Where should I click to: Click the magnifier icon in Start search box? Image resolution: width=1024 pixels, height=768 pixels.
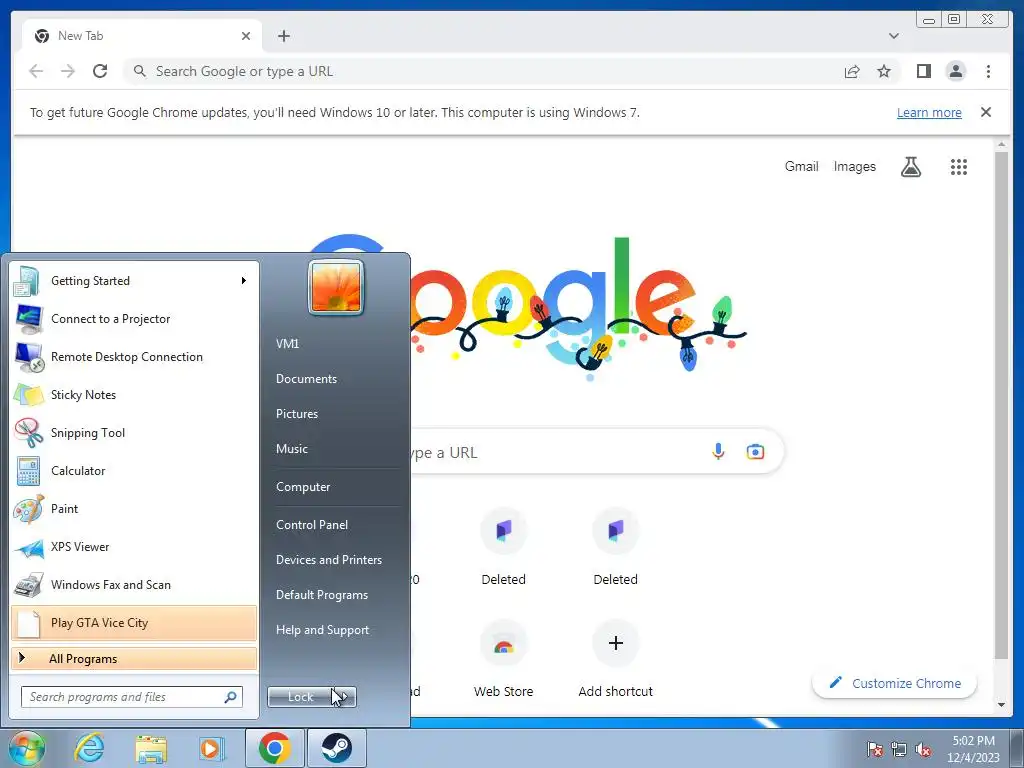coord(230,697)
